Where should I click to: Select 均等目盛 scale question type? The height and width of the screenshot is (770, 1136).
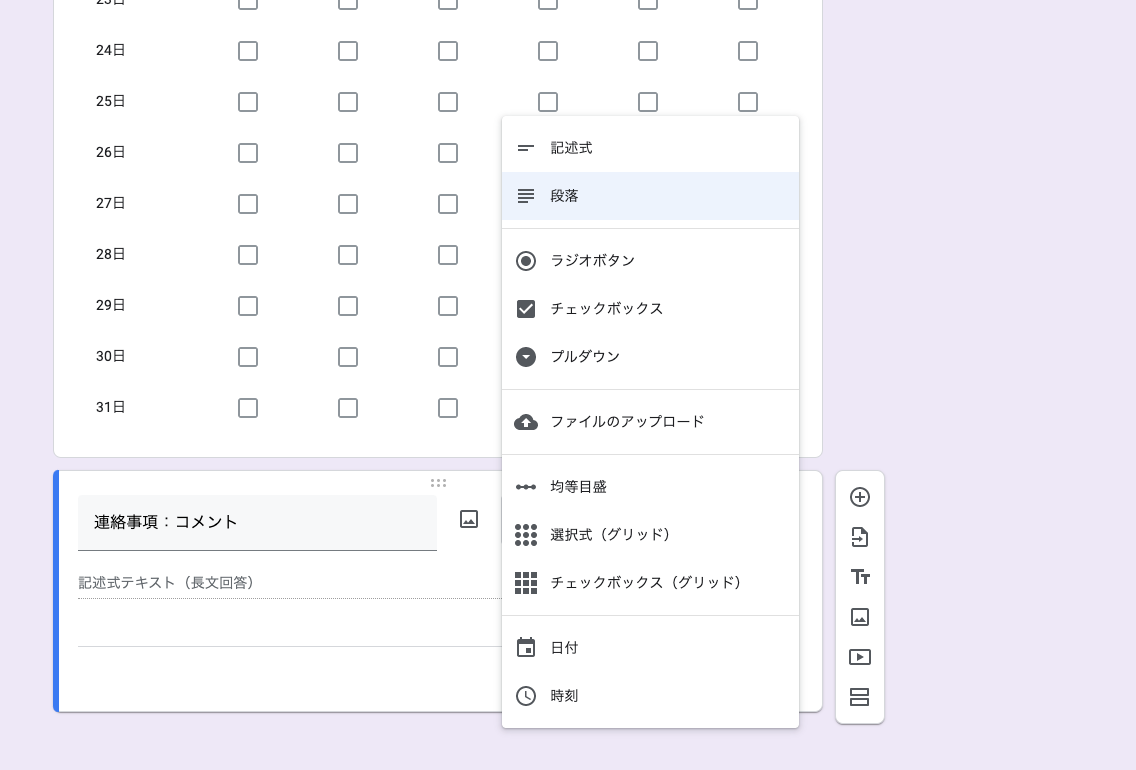click(x=580, y=486)
